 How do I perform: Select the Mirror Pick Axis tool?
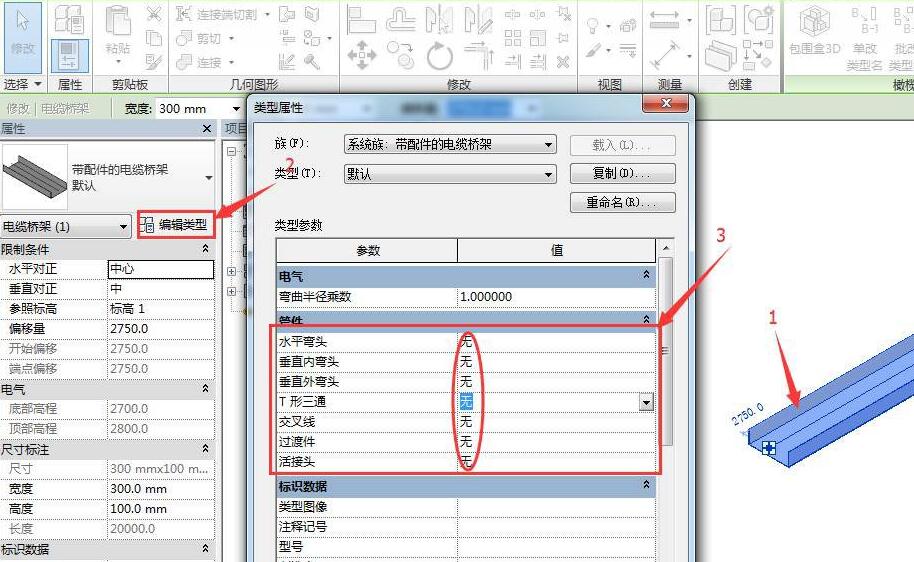(439, 20)
